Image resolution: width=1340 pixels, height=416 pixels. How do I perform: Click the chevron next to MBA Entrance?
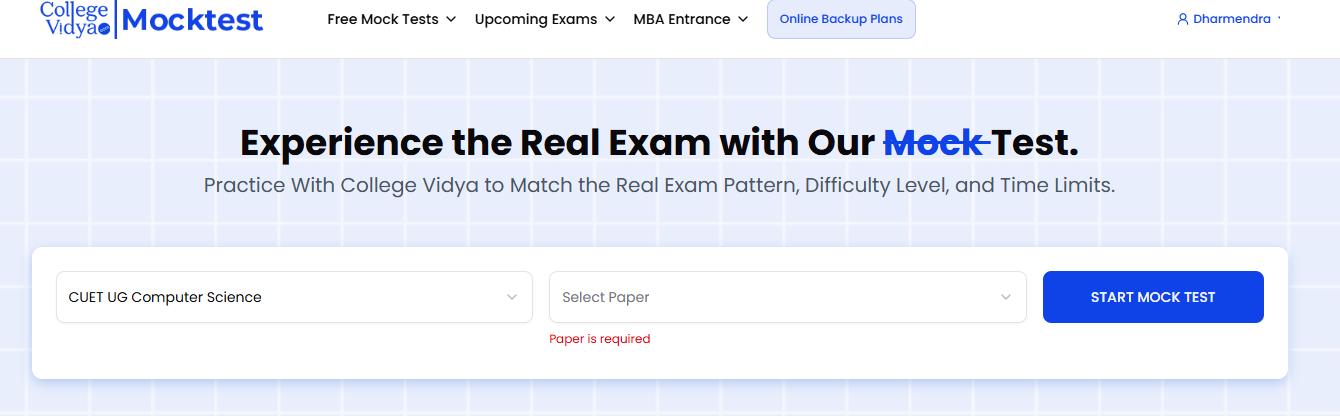742,19
